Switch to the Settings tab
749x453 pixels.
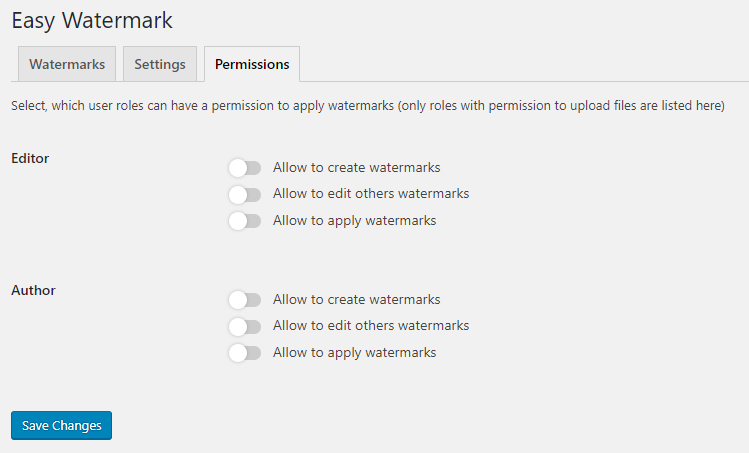pyautogui.click(x=160, y=64)
